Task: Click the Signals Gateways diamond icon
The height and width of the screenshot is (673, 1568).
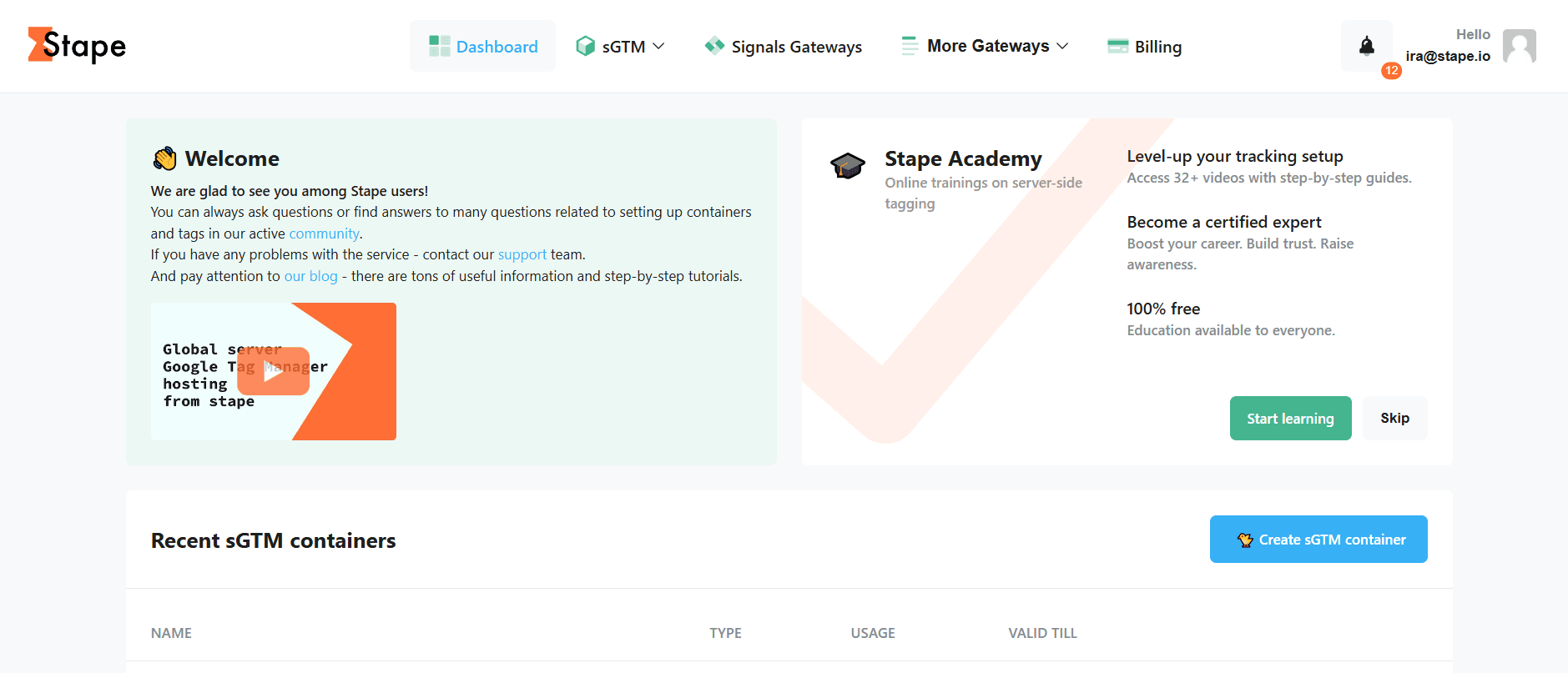Action: click(714, 46)
